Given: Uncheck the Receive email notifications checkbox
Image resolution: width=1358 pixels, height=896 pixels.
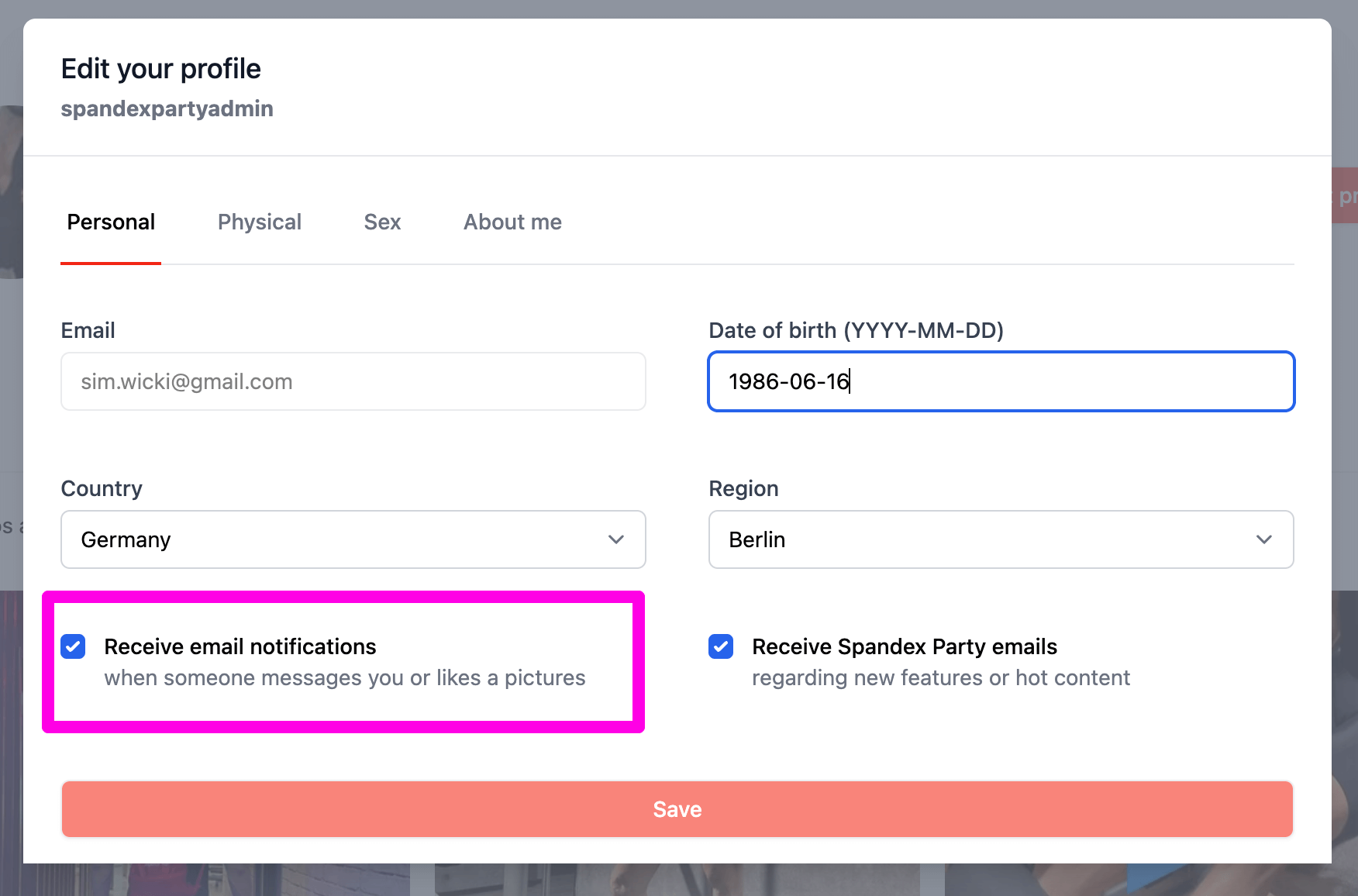Looking at the screenshot, I should pyautogui.click(x=74, y=646).
